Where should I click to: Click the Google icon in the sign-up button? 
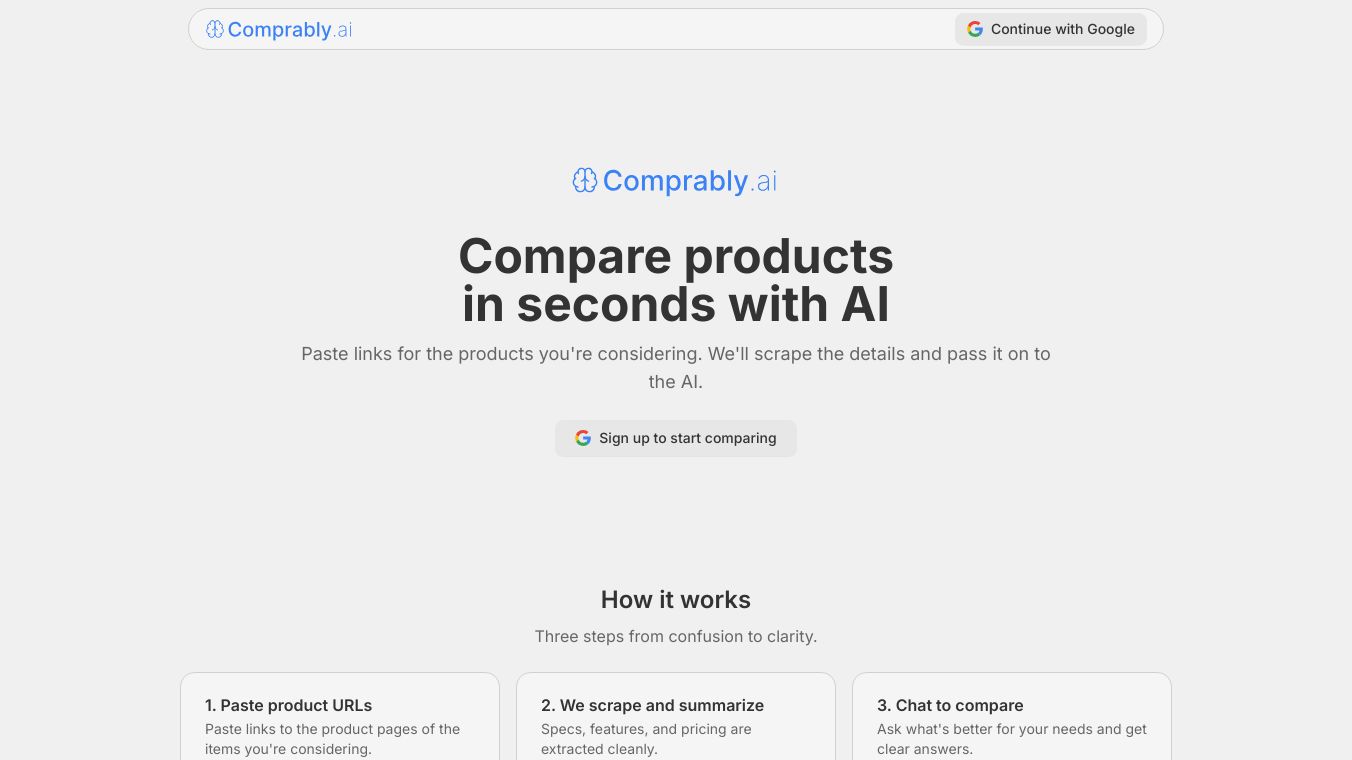pyautogui.click(x=583, y=438)
